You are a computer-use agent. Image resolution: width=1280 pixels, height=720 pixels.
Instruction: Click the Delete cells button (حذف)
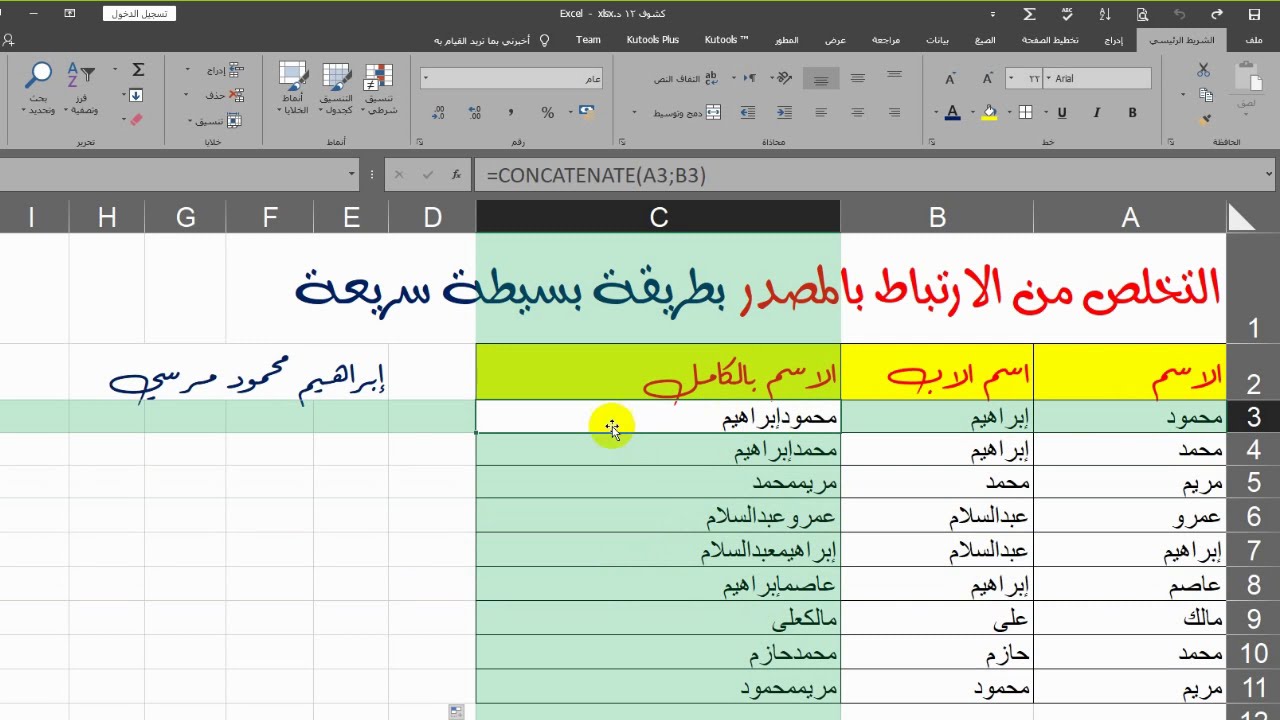[x=223, y=95]
